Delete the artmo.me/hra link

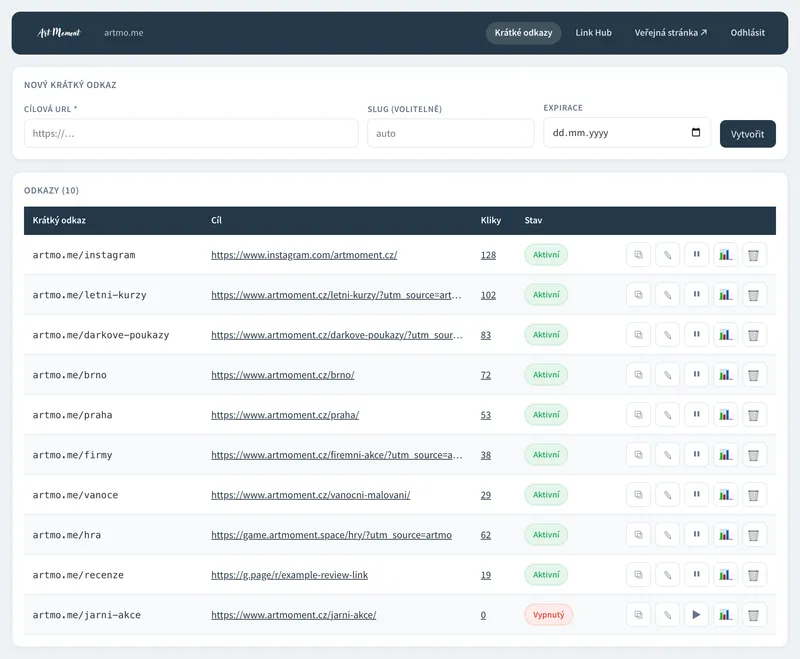(754, 535)
